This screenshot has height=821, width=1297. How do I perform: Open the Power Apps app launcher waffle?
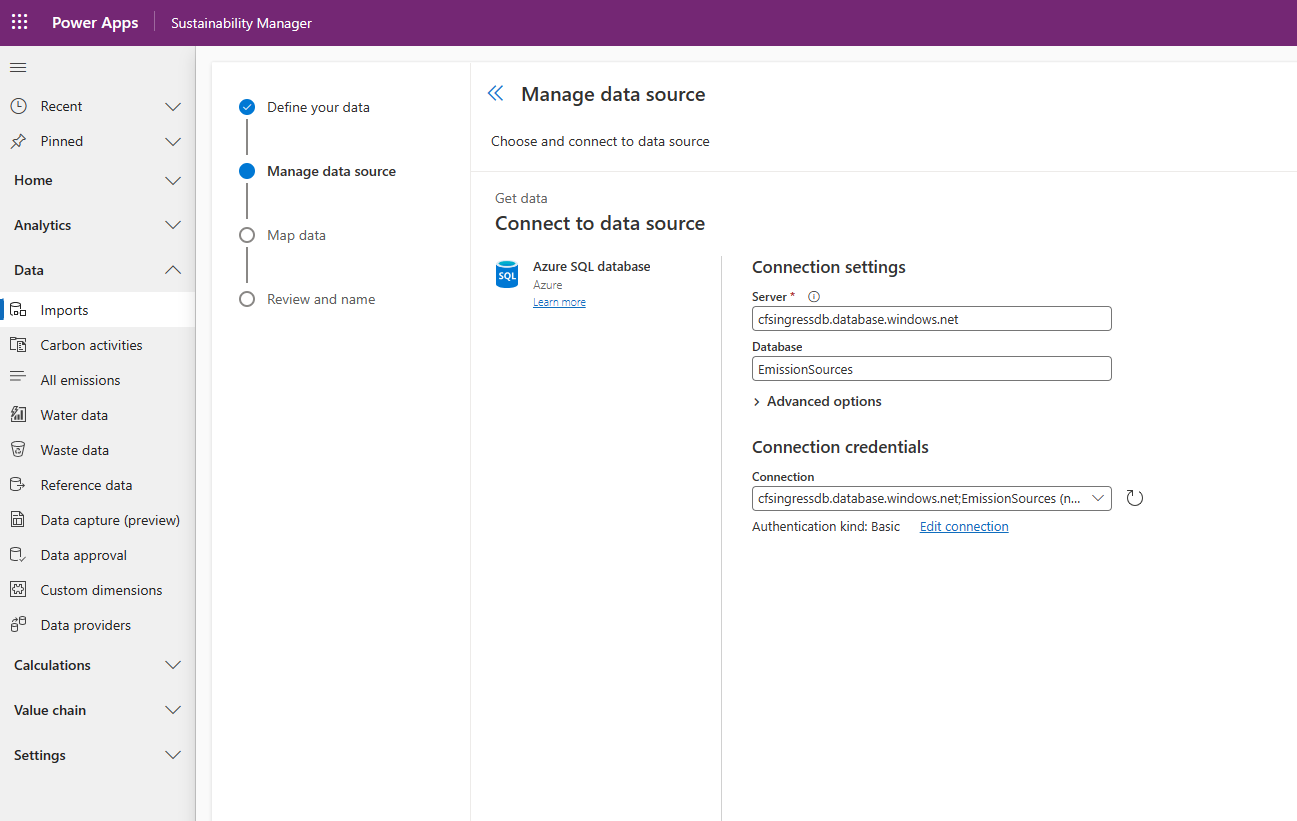pos(20,22)
